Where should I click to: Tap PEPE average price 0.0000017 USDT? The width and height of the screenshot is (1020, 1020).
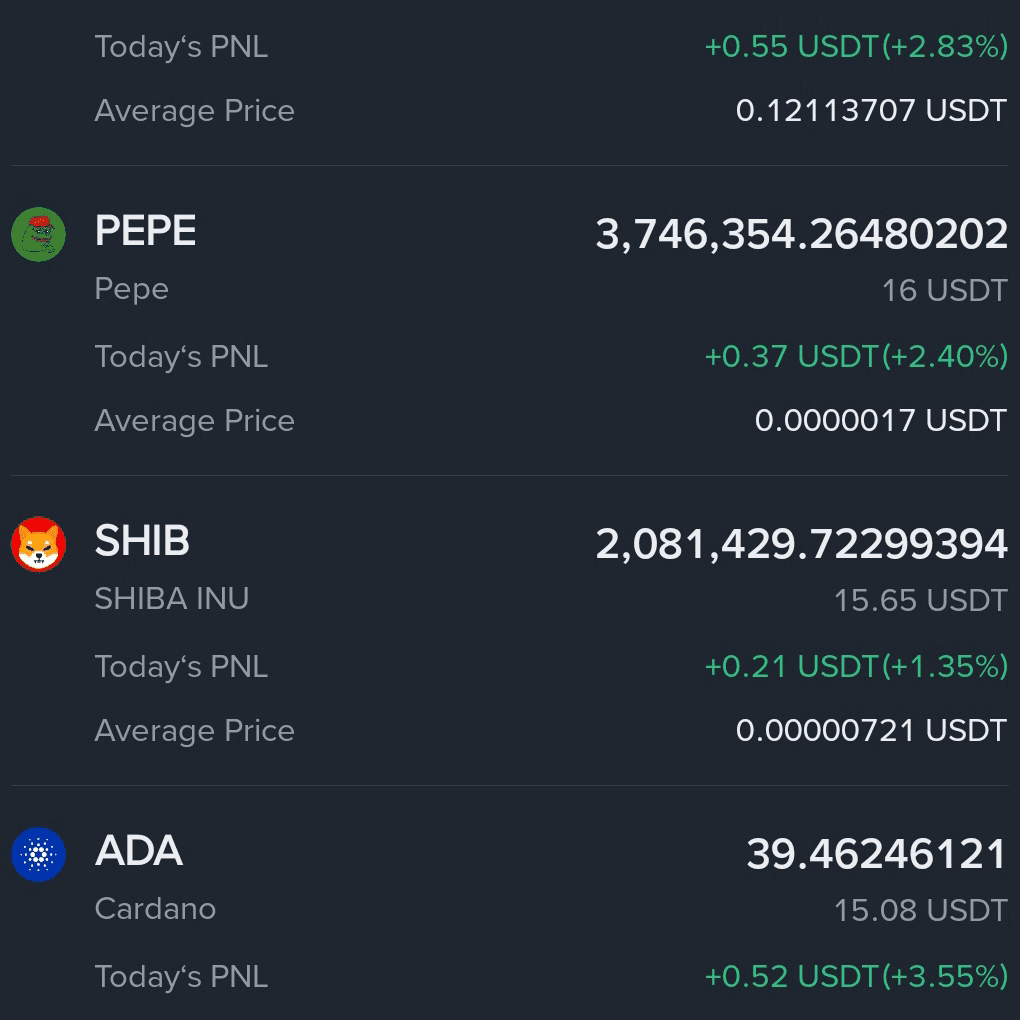(x=881, y=420)
